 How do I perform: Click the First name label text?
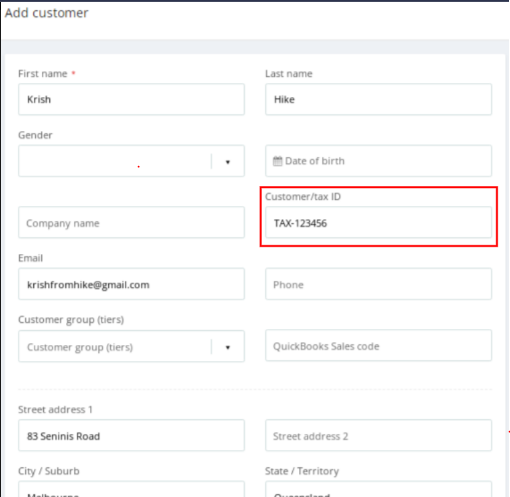(x=43, y=74)
